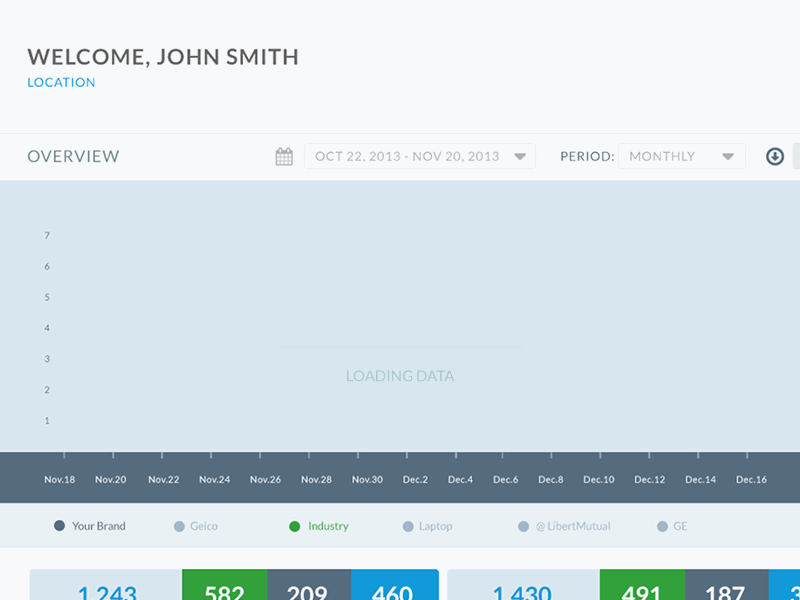Toggle the Your Brand legend series
This screenshot has width=800, height=600.
coord(90,526)
